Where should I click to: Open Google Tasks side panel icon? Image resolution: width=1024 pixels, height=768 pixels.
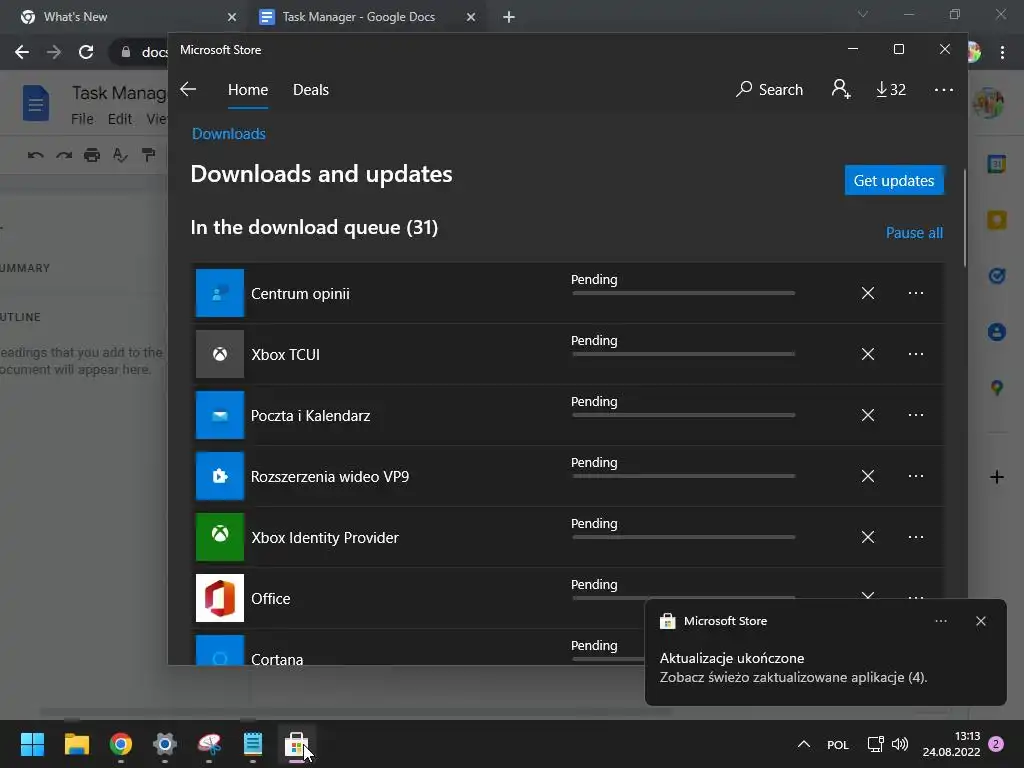click(x=997, y=276)
